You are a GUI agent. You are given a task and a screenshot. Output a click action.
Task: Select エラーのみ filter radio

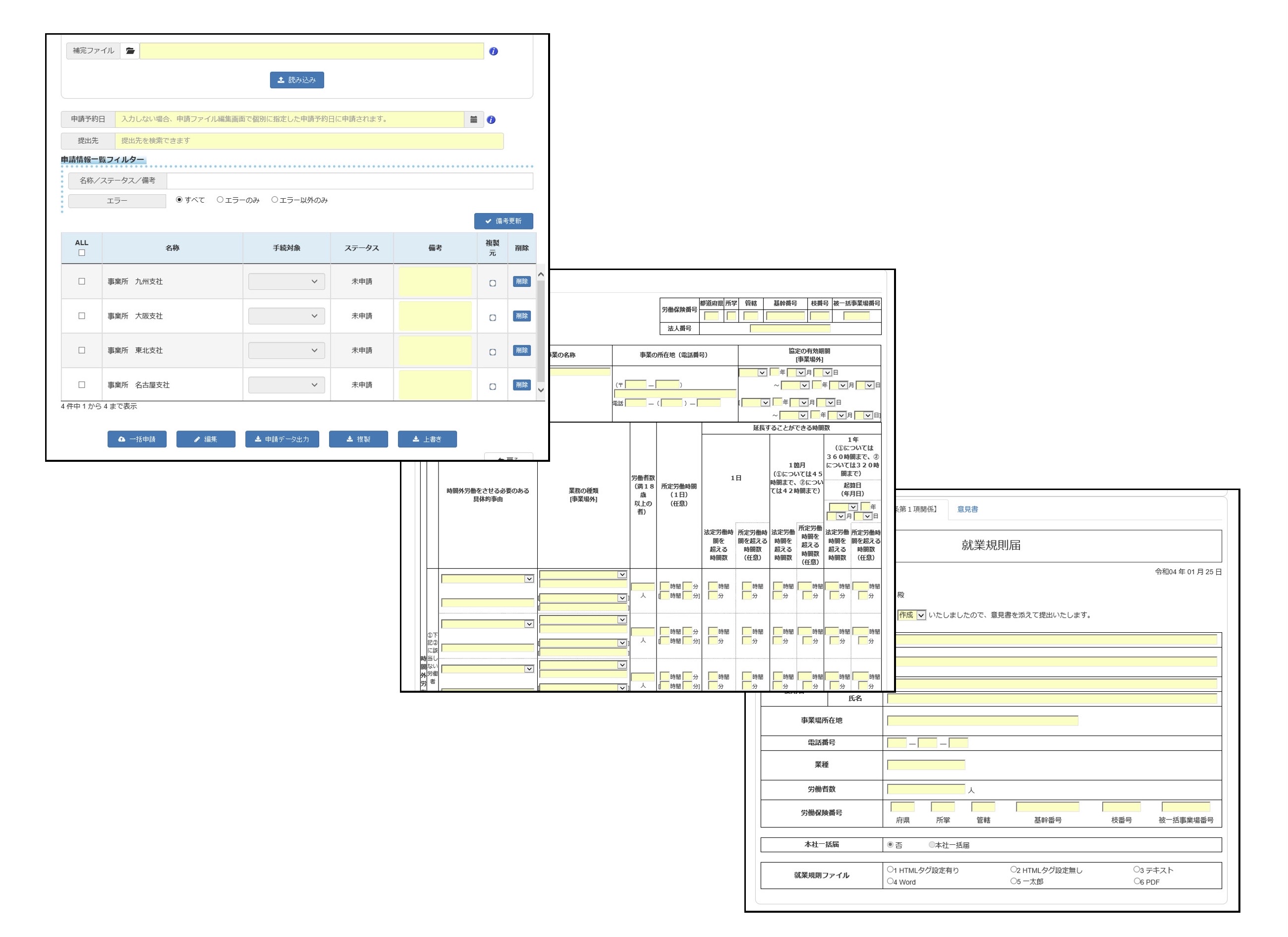(x=220, y=200)
